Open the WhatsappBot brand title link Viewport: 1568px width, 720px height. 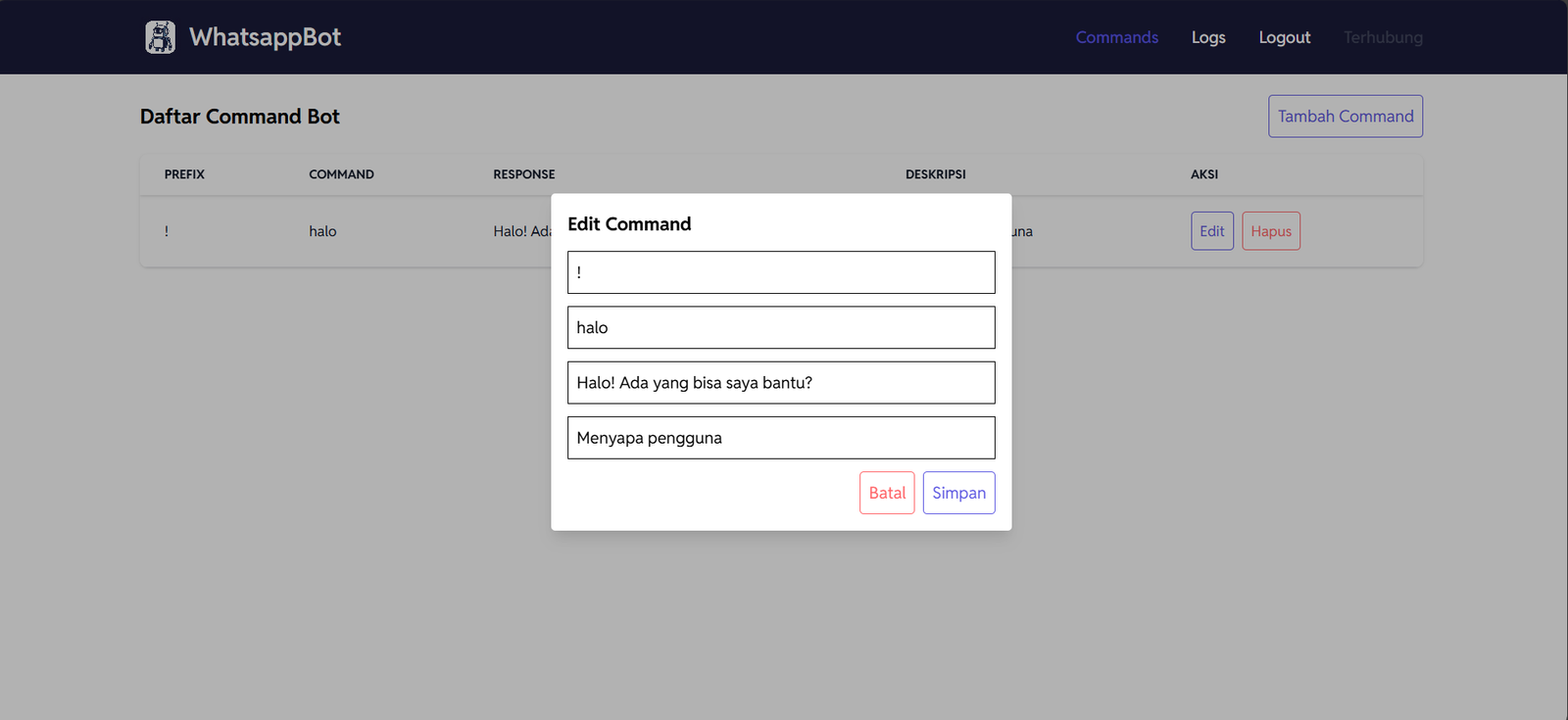(265, 37)
